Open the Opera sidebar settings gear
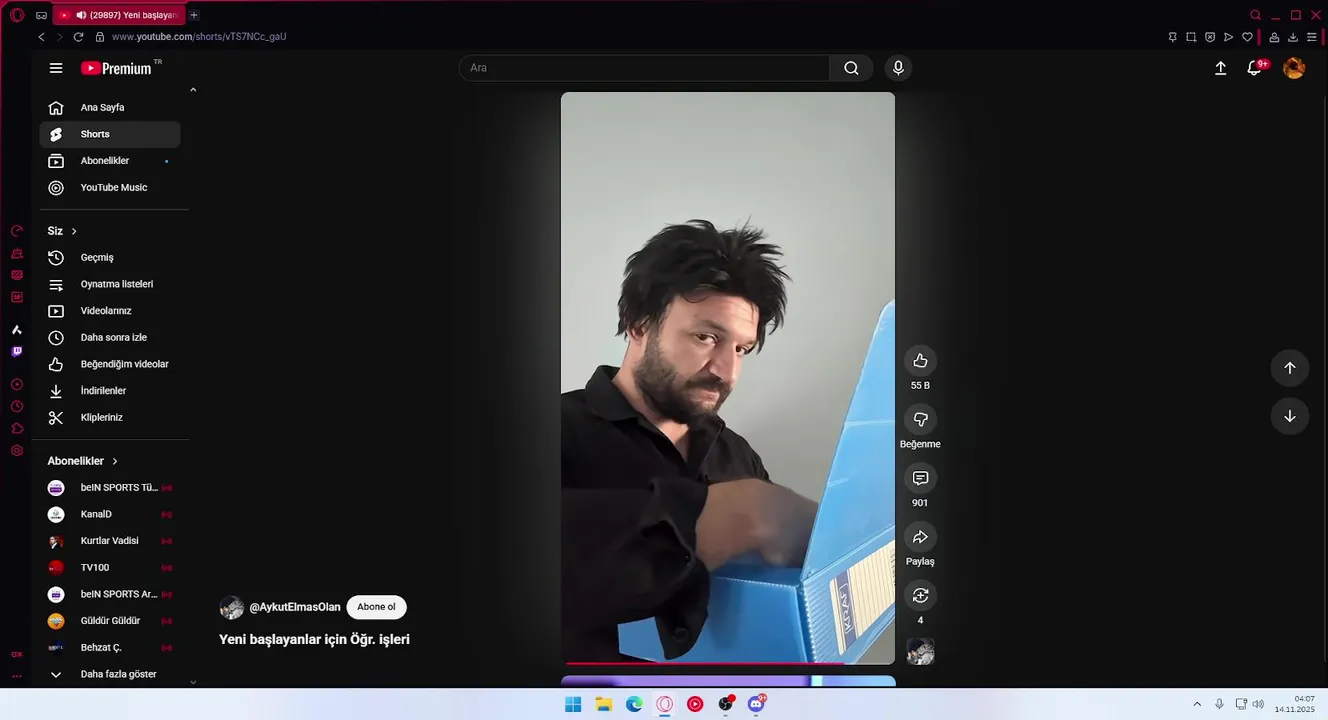The width and height of the screenshot is (1328, 720). [x=17, y=451]
